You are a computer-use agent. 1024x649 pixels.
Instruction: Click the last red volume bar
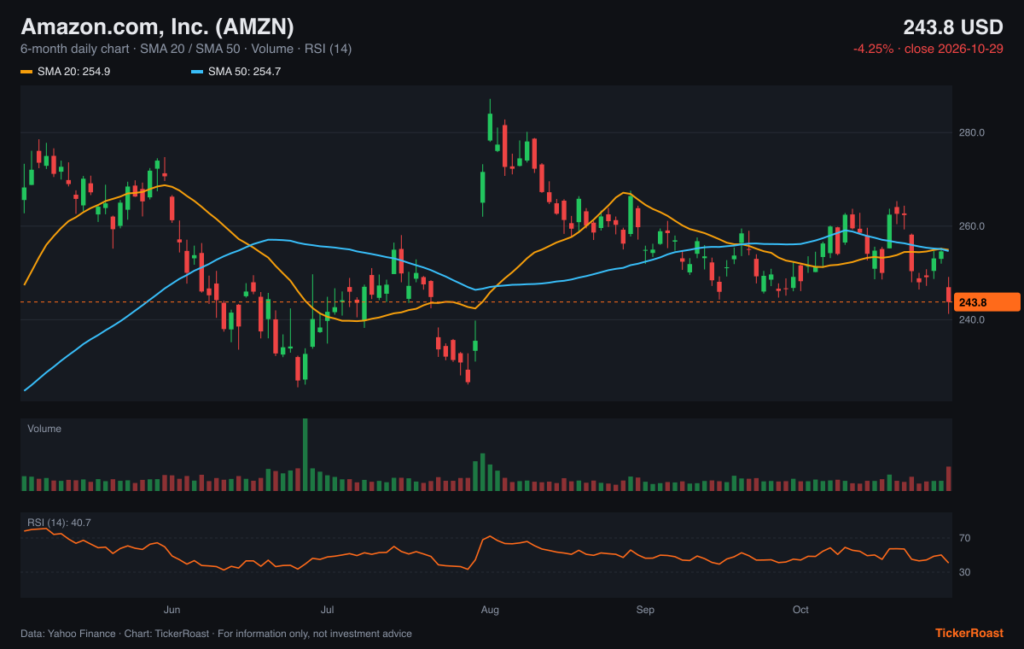click(949, 479)
